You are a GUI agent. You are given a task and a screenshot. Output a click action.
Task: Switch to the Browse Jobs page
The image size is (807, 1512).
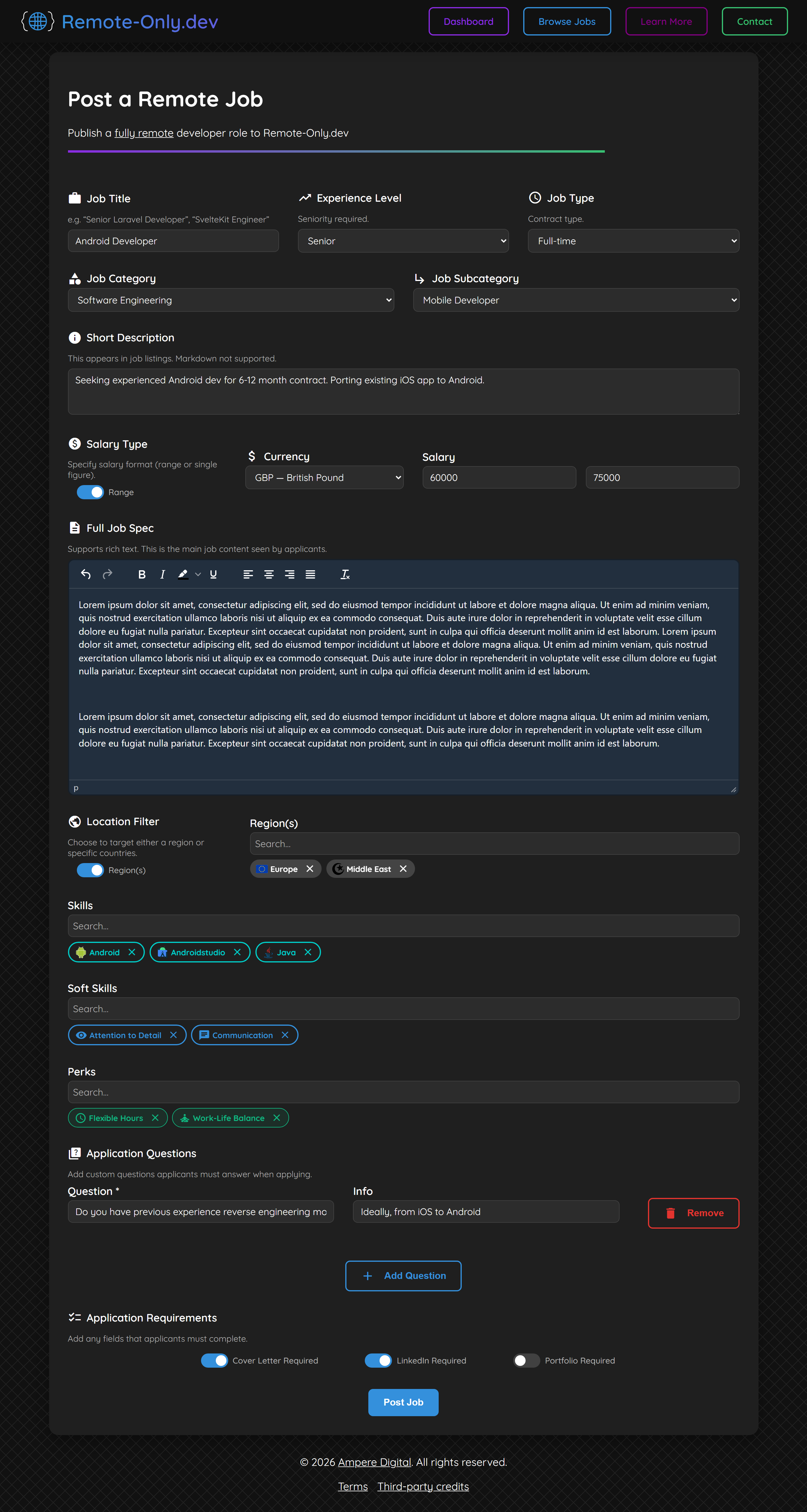567,21
